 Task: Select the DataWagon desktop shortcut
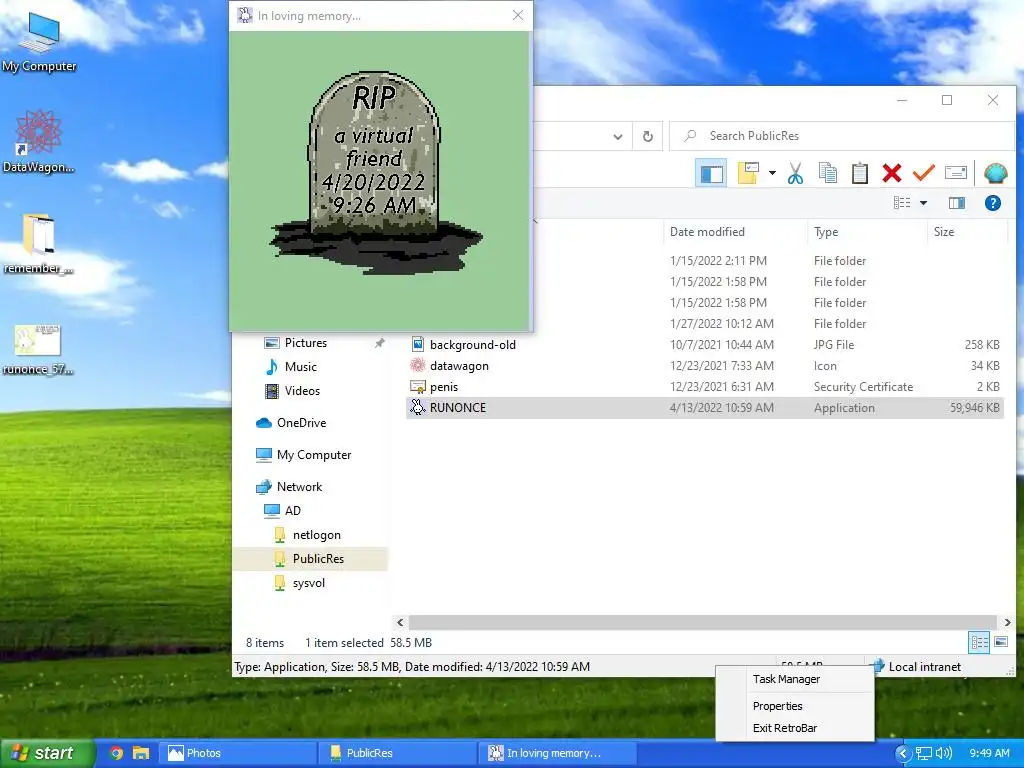pos(39,142)
